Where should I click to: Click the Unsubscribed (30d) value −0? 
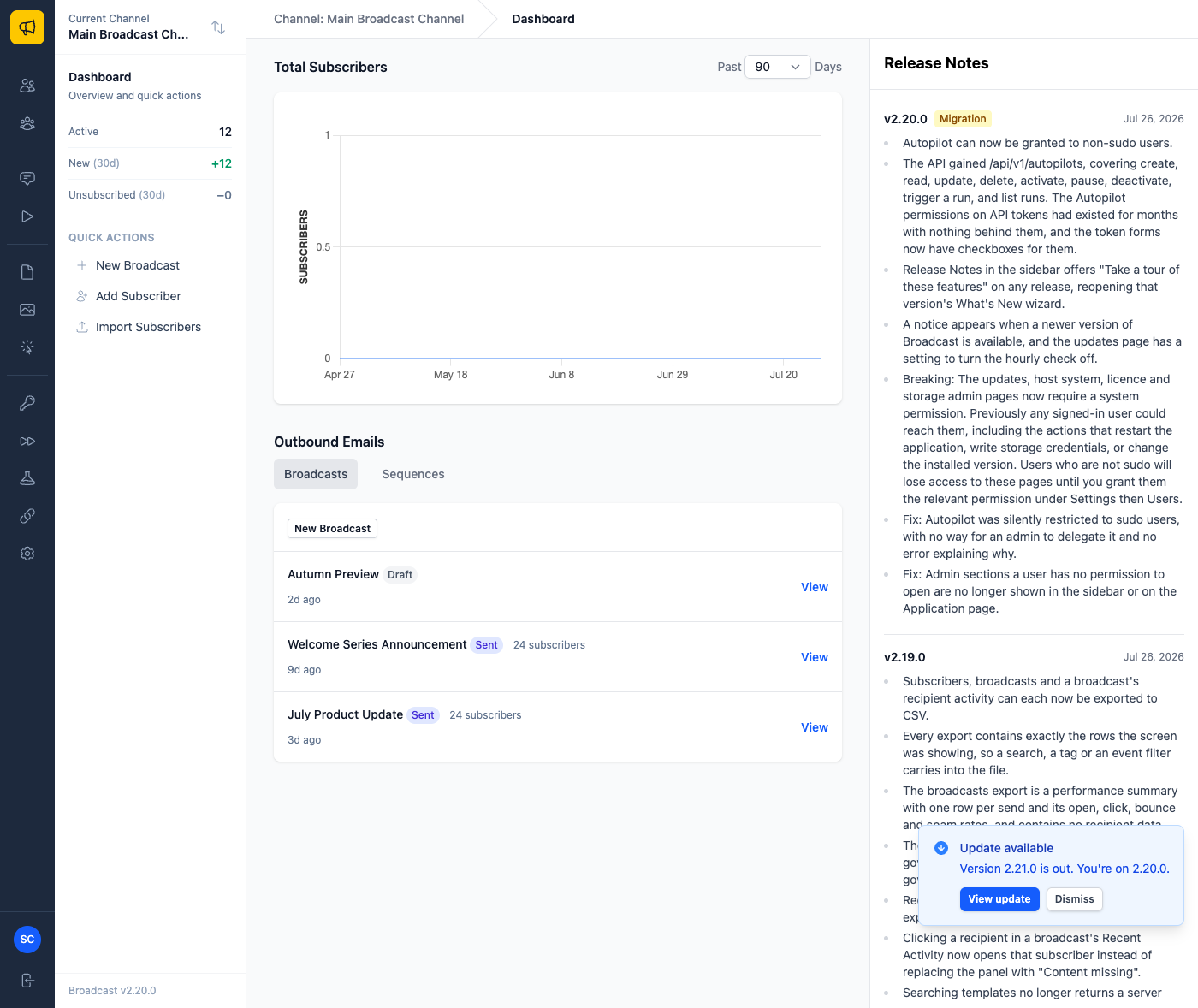[x=224, y=195]
